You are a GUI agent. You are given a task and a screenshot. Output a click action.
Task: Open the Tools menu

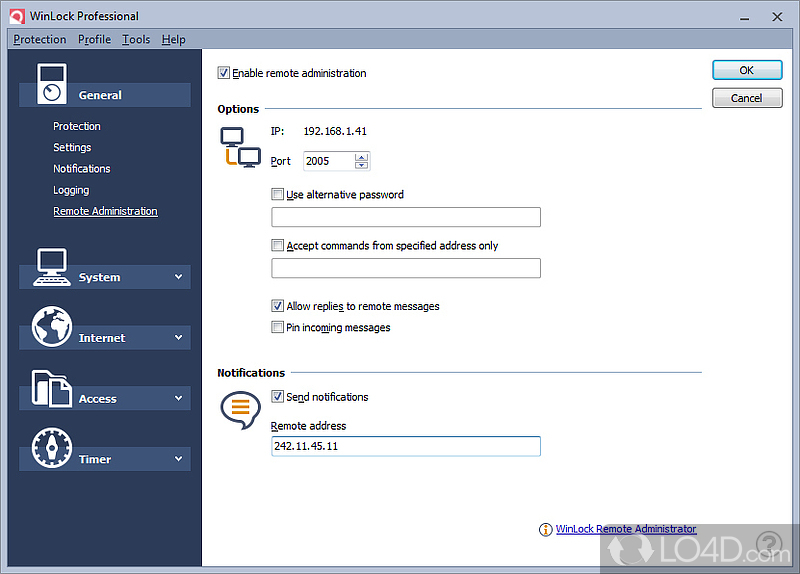coord(136,39)
